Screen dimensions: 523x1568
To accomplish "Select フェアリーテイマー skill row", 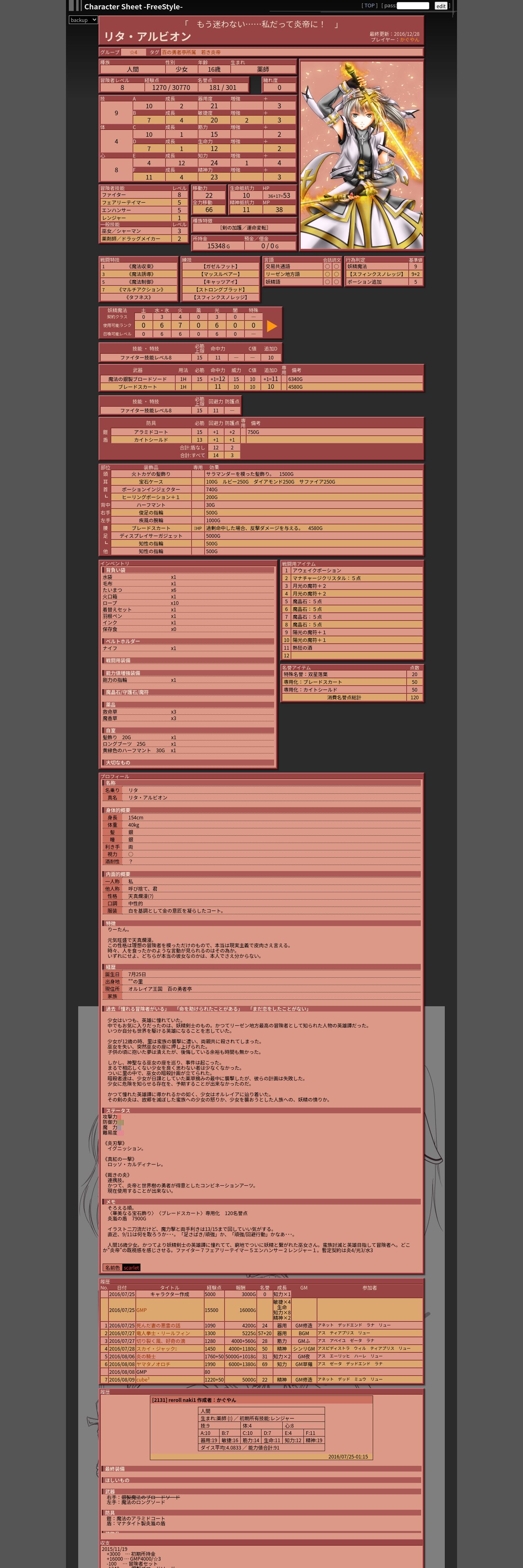I will tap(144, 203).
